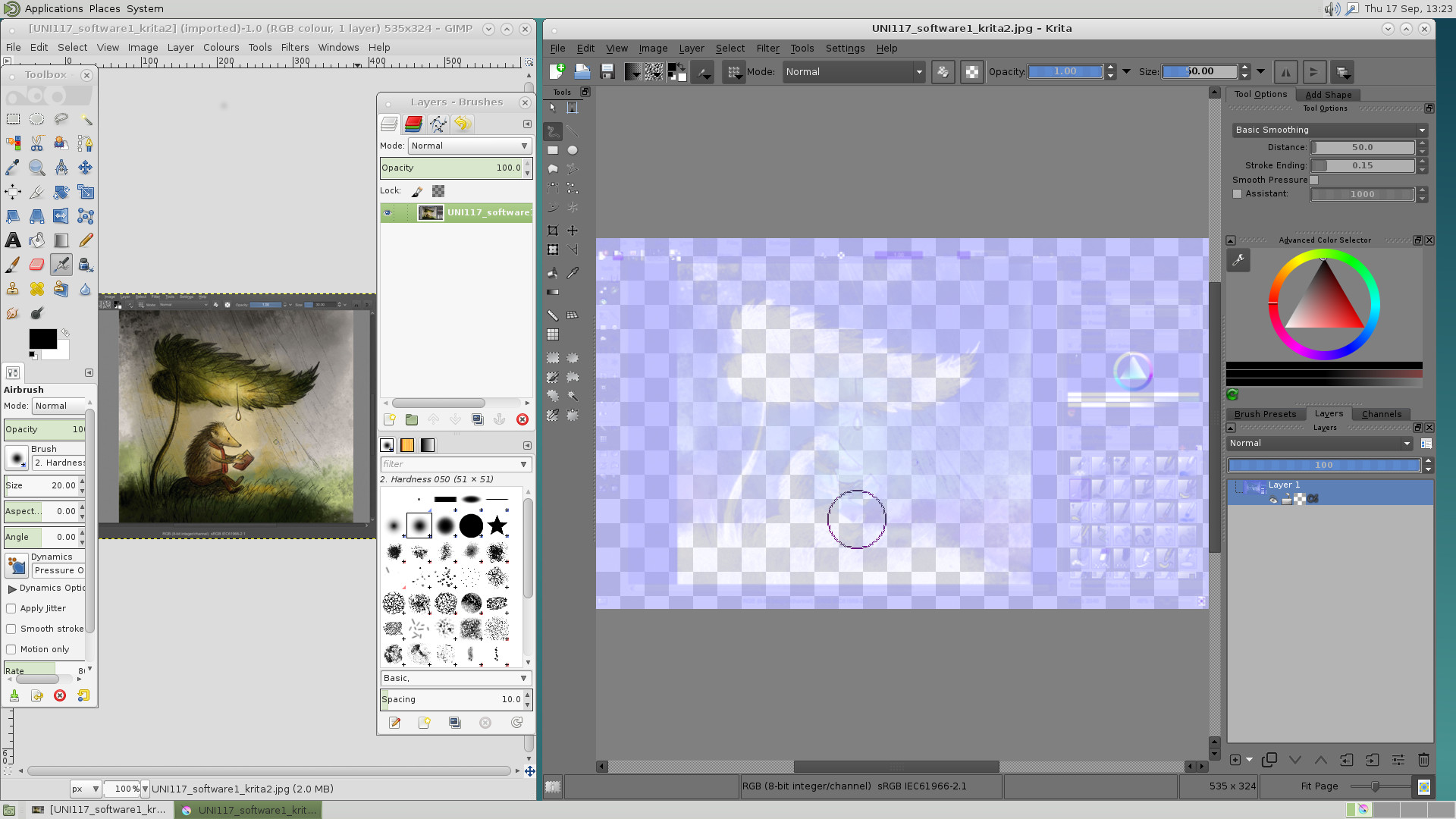Open the Filter menu in Krita
Viewport: 1456px width, 819px height.
click(767, 48)
